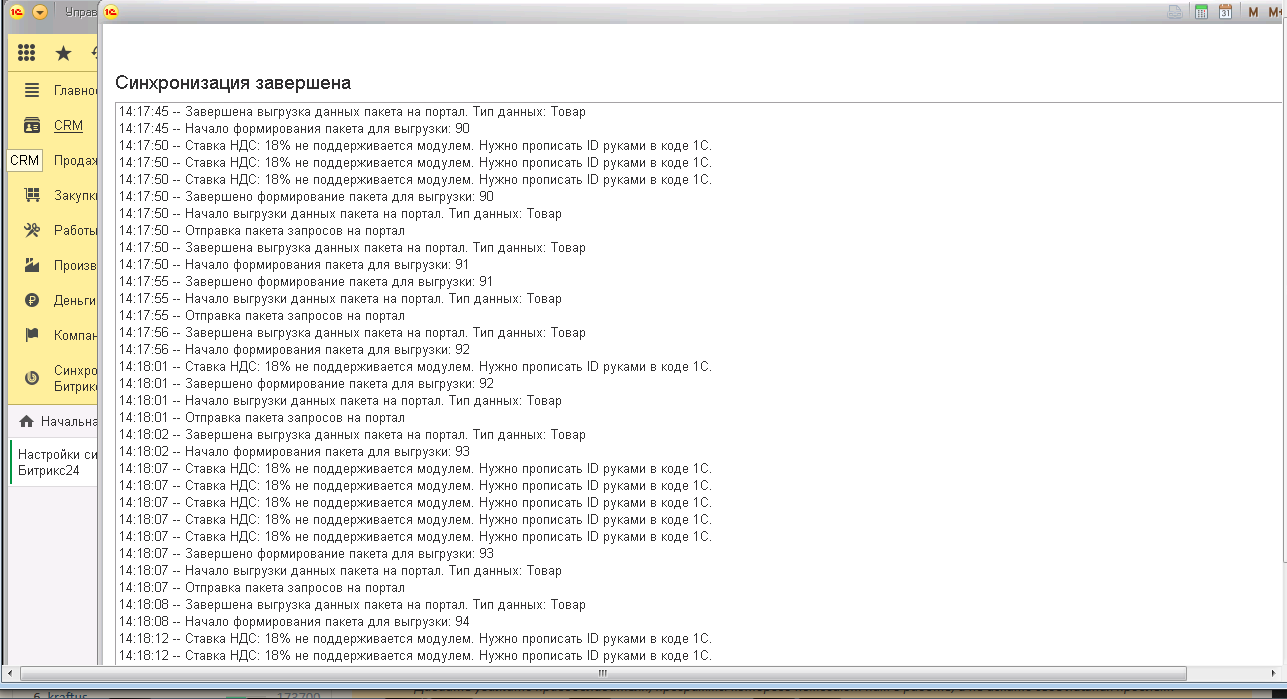Open the 1C main menu dropdown arrow
The image size is (1287, 699).
click(x=40, y=12)
